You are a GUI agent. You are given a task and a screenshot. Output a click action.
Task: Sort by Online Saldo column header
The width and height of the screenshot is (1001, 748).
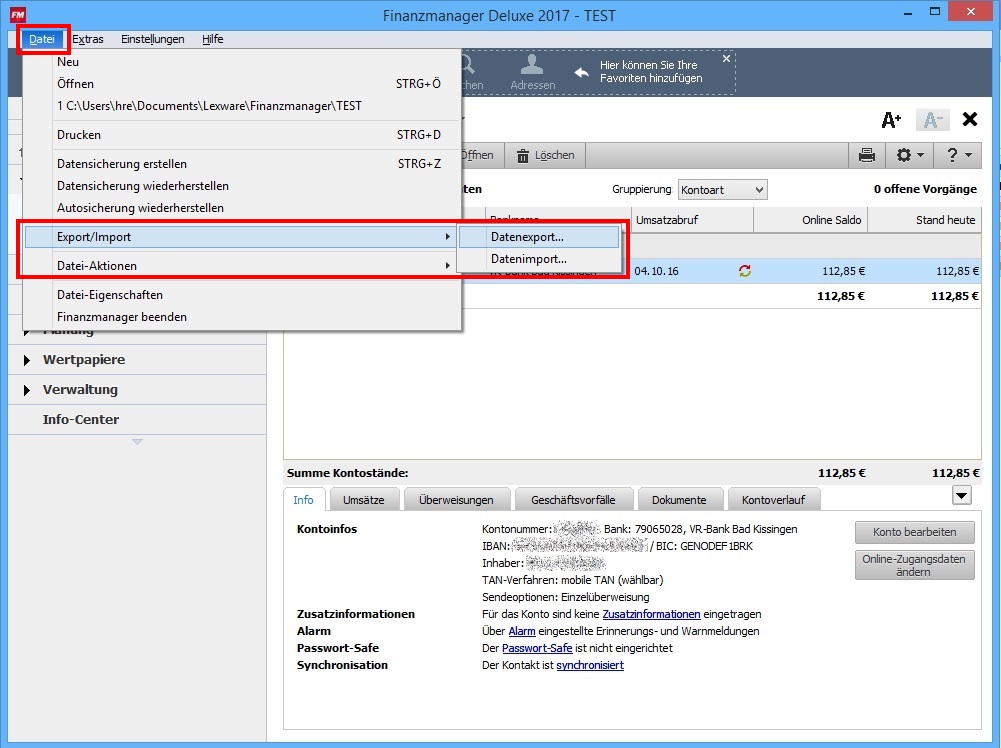point(811,220)
